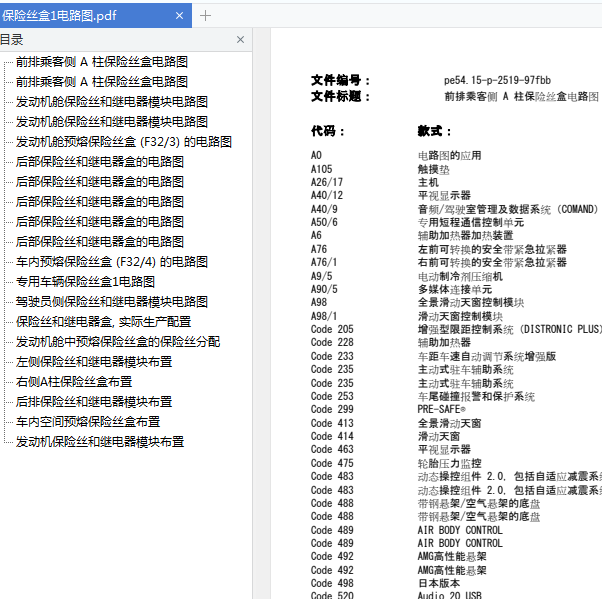This screenshot has width=602, height=599.
Task: Click 多媒体连接单元 text
Action: point(455,290)
